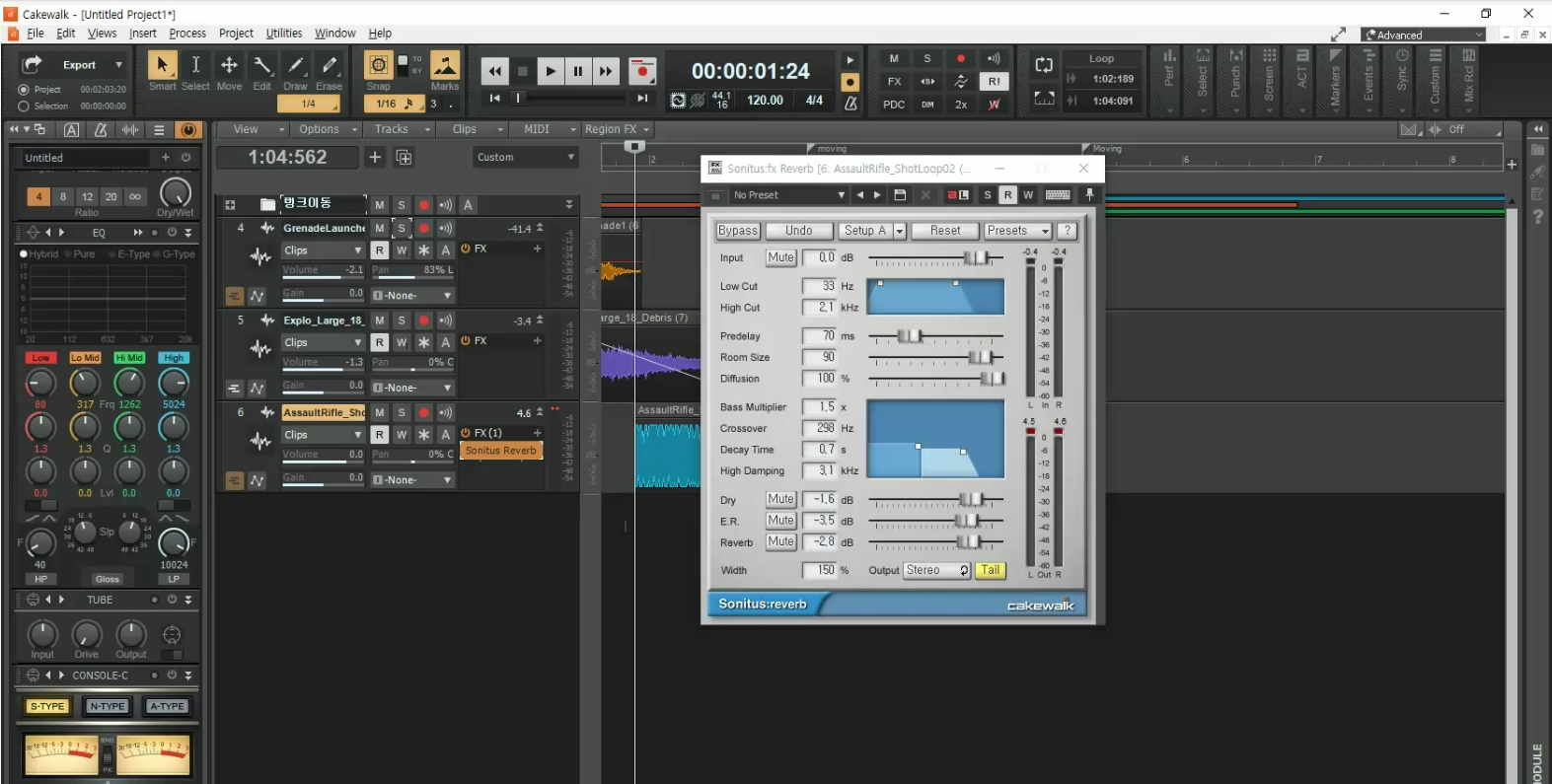
Task: Expand the Setup A arrow dropdown
Action: [x=900, y=231]
